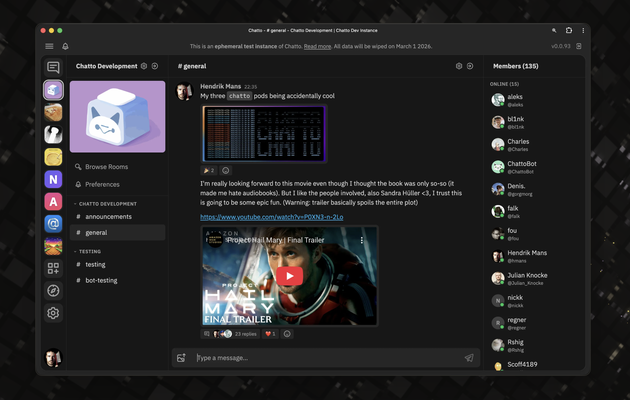
Task: Open the hamburger menu in top bar
Action: (x=49, y=47)
